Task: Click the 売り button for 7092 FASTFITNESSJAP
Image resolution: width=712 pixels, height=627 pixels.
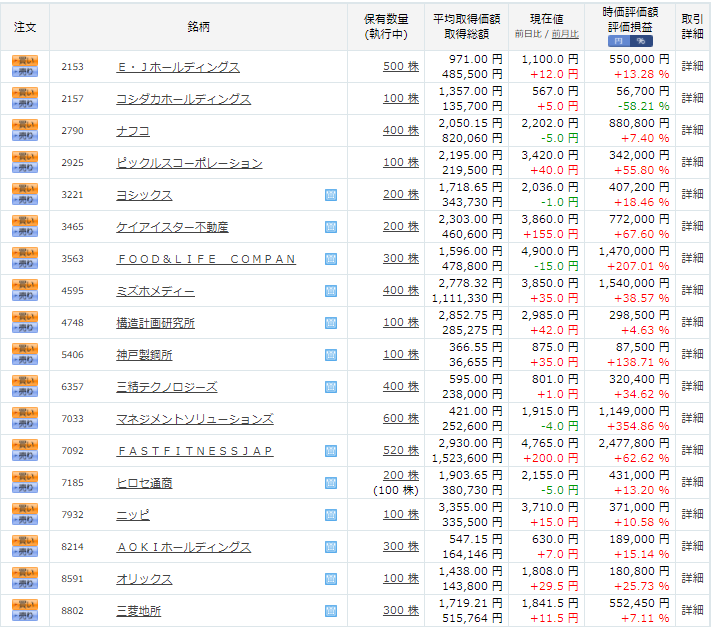Action: (x=25, y=456)
